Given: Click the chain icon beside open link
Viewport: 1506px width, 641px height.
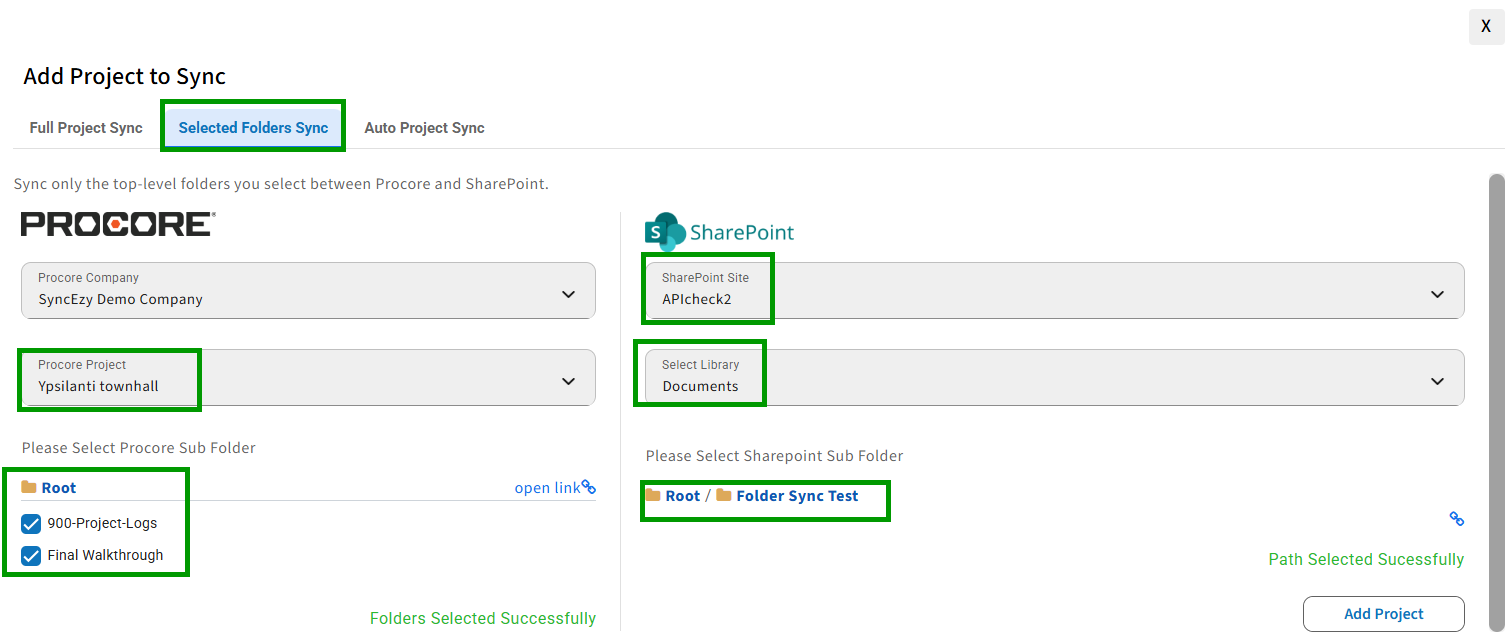Looking at the screenshot, I should click(589, 488).
